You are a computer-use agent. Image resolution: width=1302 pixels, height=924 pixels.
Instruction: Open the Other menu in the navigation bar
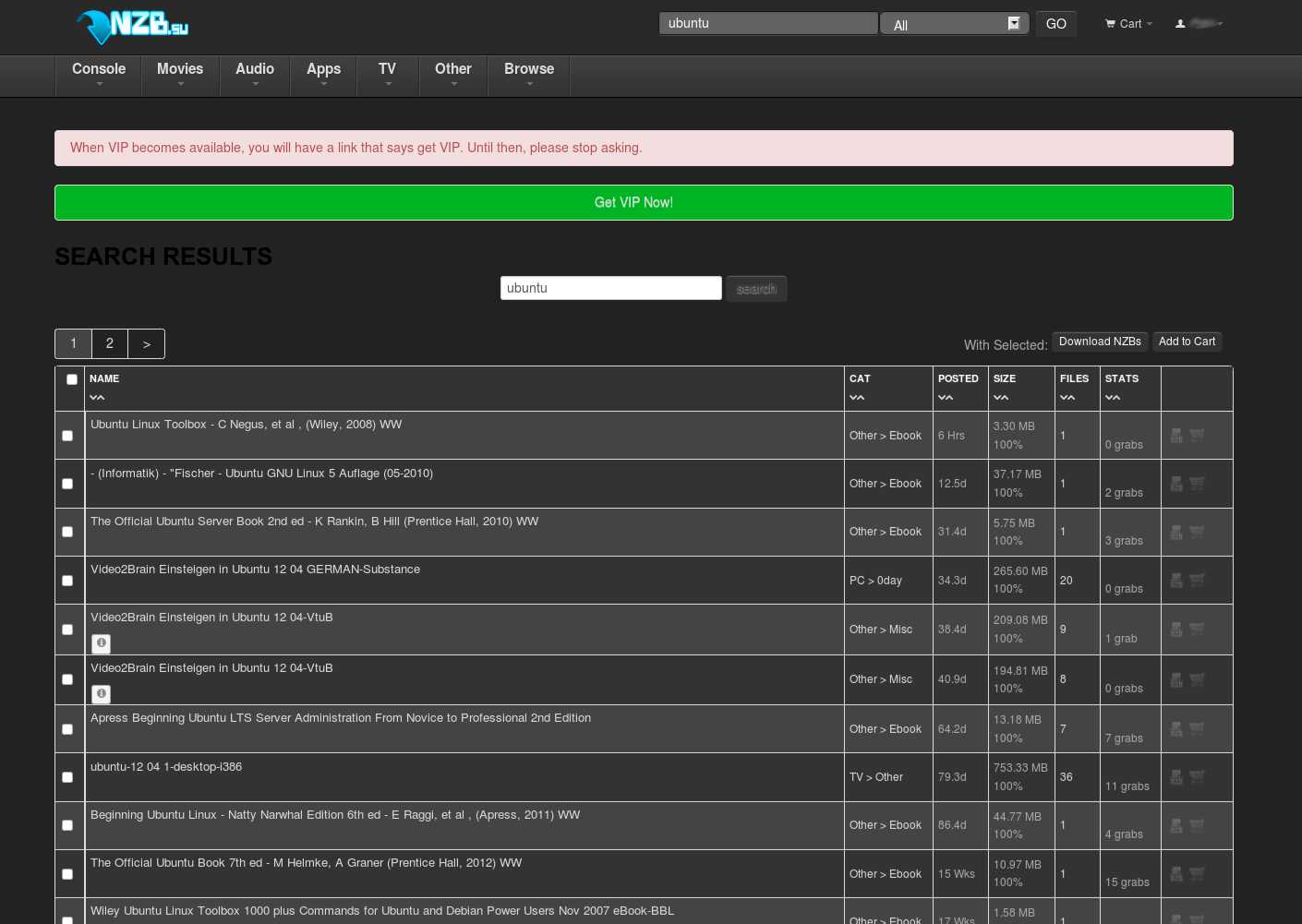[x=453, y=75]
